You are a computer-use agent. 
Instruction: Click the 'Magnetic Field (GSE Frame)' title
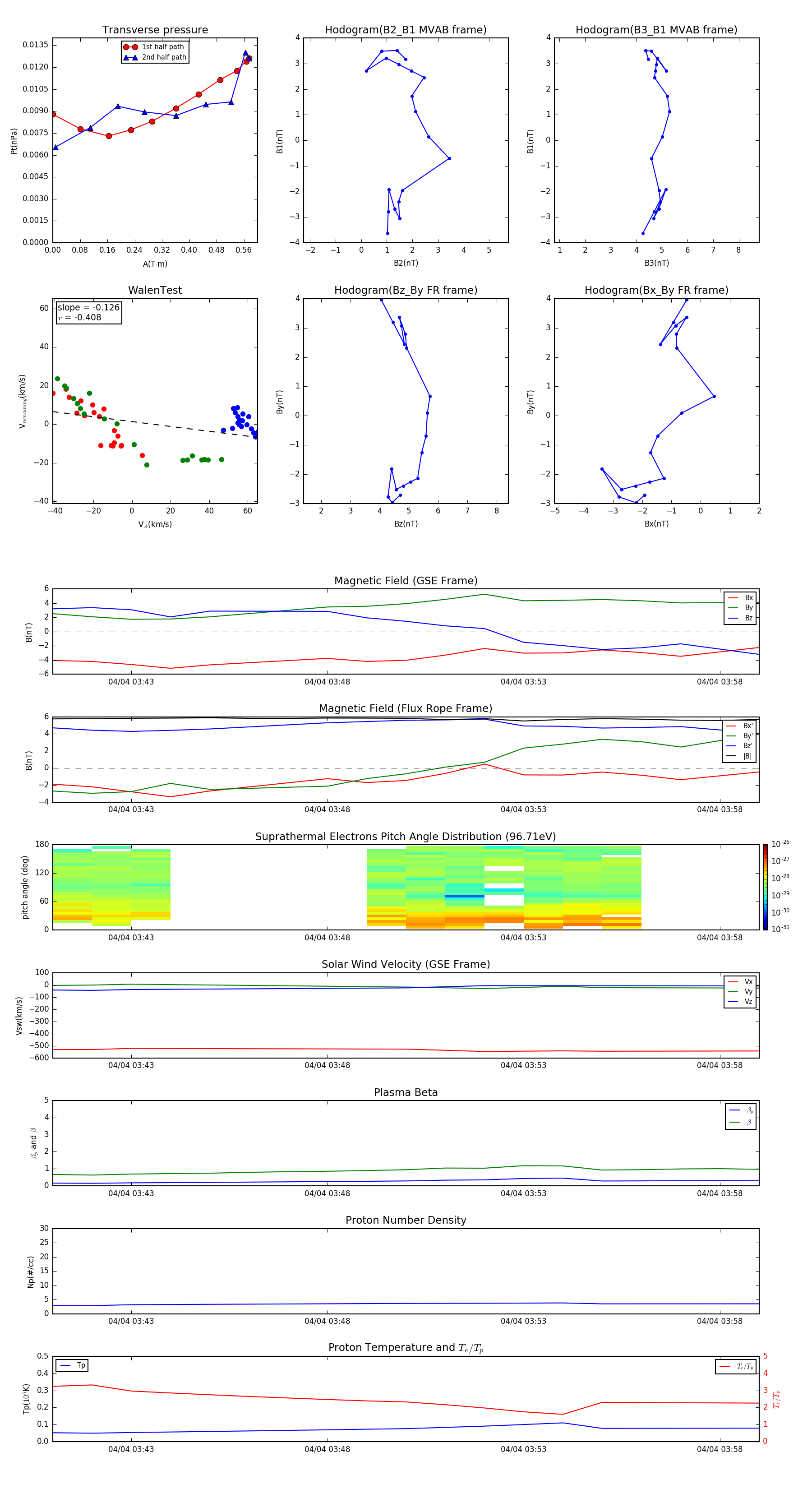click(x=406, y=581)
